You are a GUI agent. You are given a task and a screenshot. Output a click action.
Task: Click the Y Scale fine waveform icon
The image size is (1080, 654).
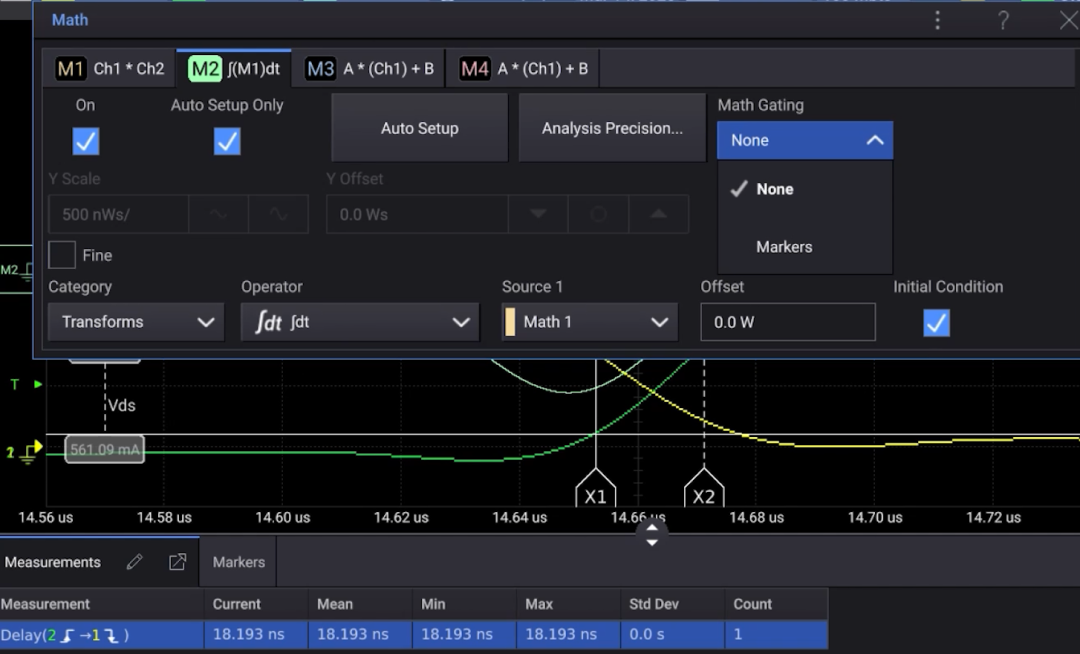point(278,214)
